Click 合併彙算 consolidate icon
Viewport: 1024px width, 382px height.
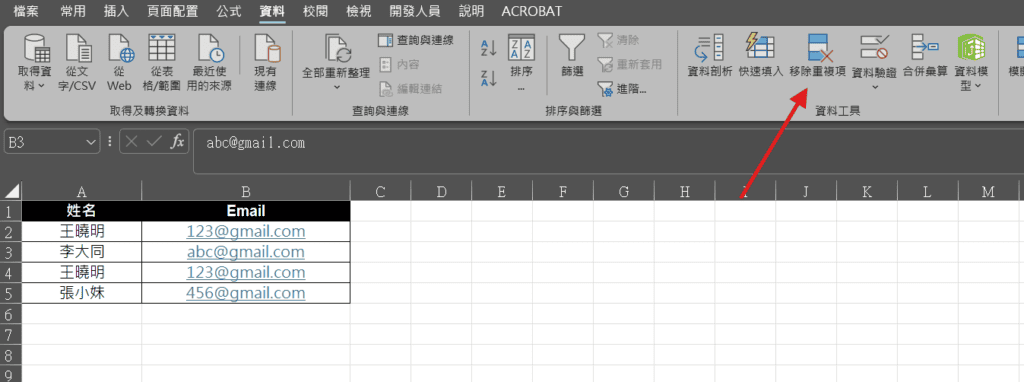[925, 48]
